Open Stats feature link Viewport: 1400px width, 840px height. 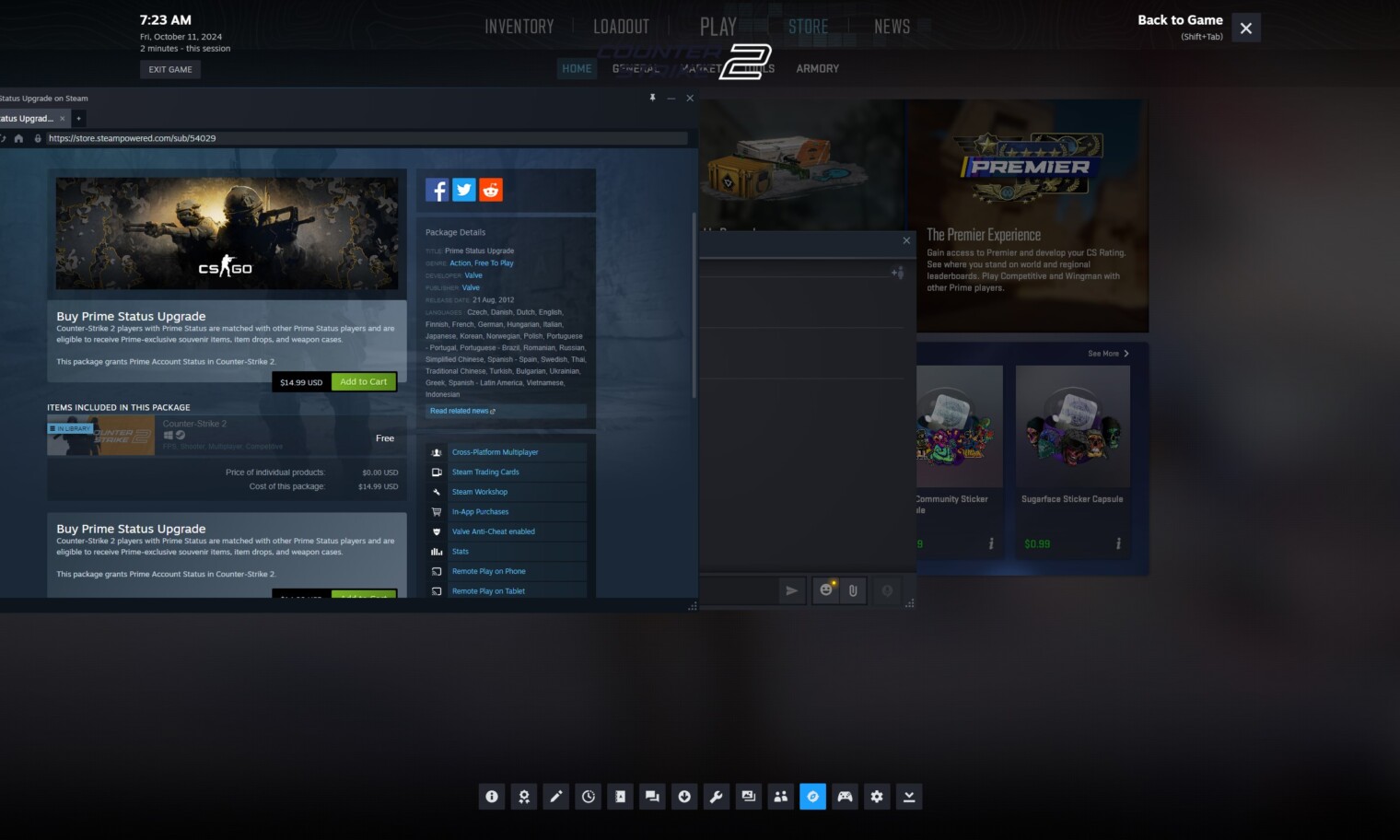click(461, 552)
